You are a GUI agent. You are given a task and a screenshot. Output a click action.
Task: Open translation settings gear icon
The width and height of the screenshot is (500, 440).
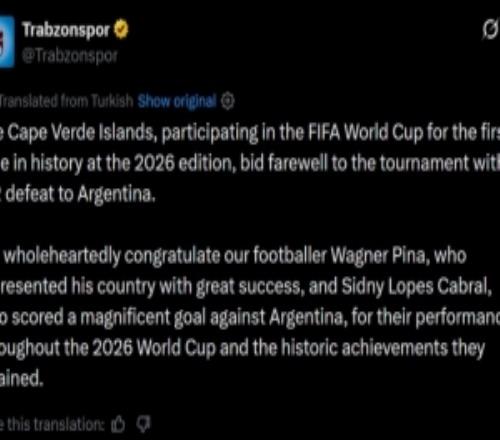coord(228,101)
